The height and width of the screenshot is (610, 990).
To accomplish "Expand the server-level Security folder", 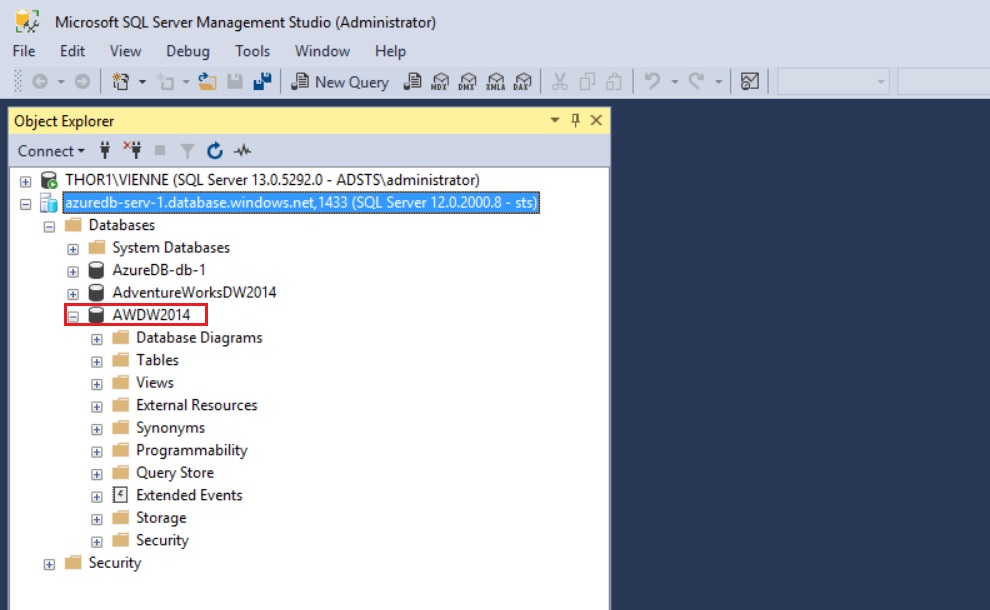I will 49,565.
